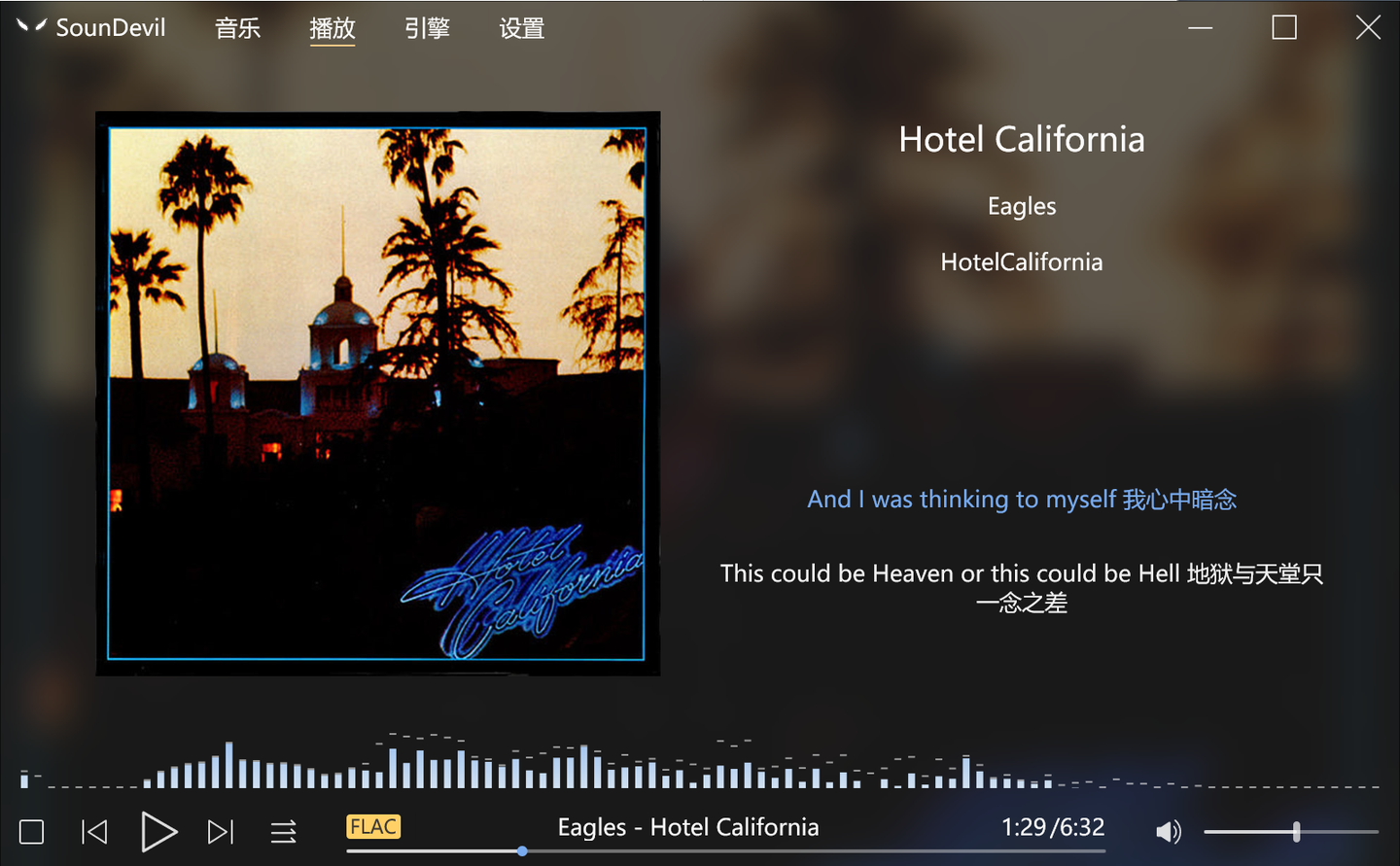Image resolution: width=1400 pixels, height=866 pixels.
Task: Skip to the next track
Action: (x=221, y=832)
